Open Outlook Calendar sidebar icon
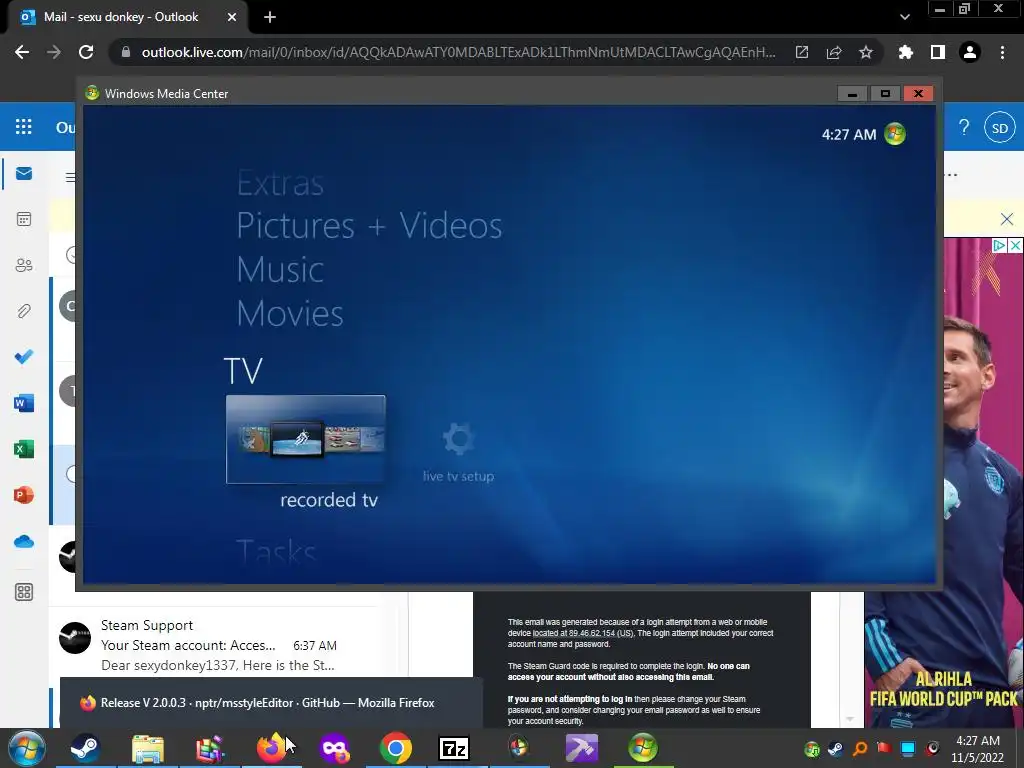Viewport: 1024px width, 768px height. click(x=24, y=219)
